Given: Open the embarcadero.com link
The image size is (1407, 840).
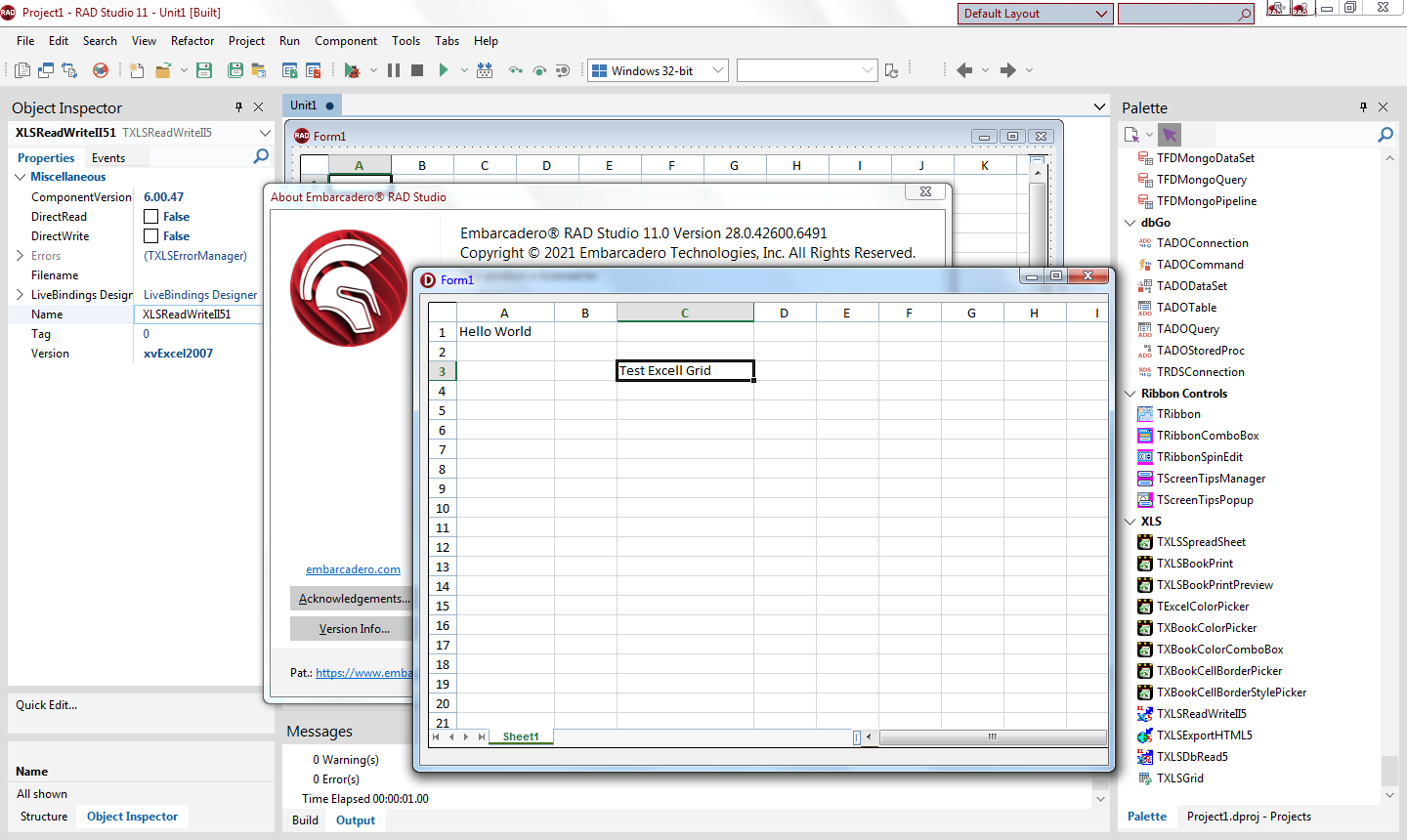Looking at the screenshot, I should (x=353, y=569).
